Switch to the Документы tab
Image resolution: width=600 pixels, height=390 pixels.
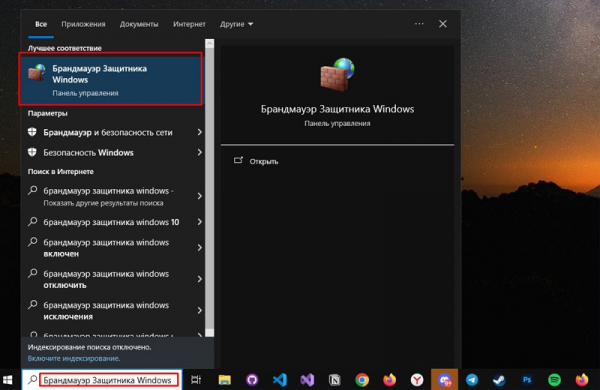click(x=139, y=24)
